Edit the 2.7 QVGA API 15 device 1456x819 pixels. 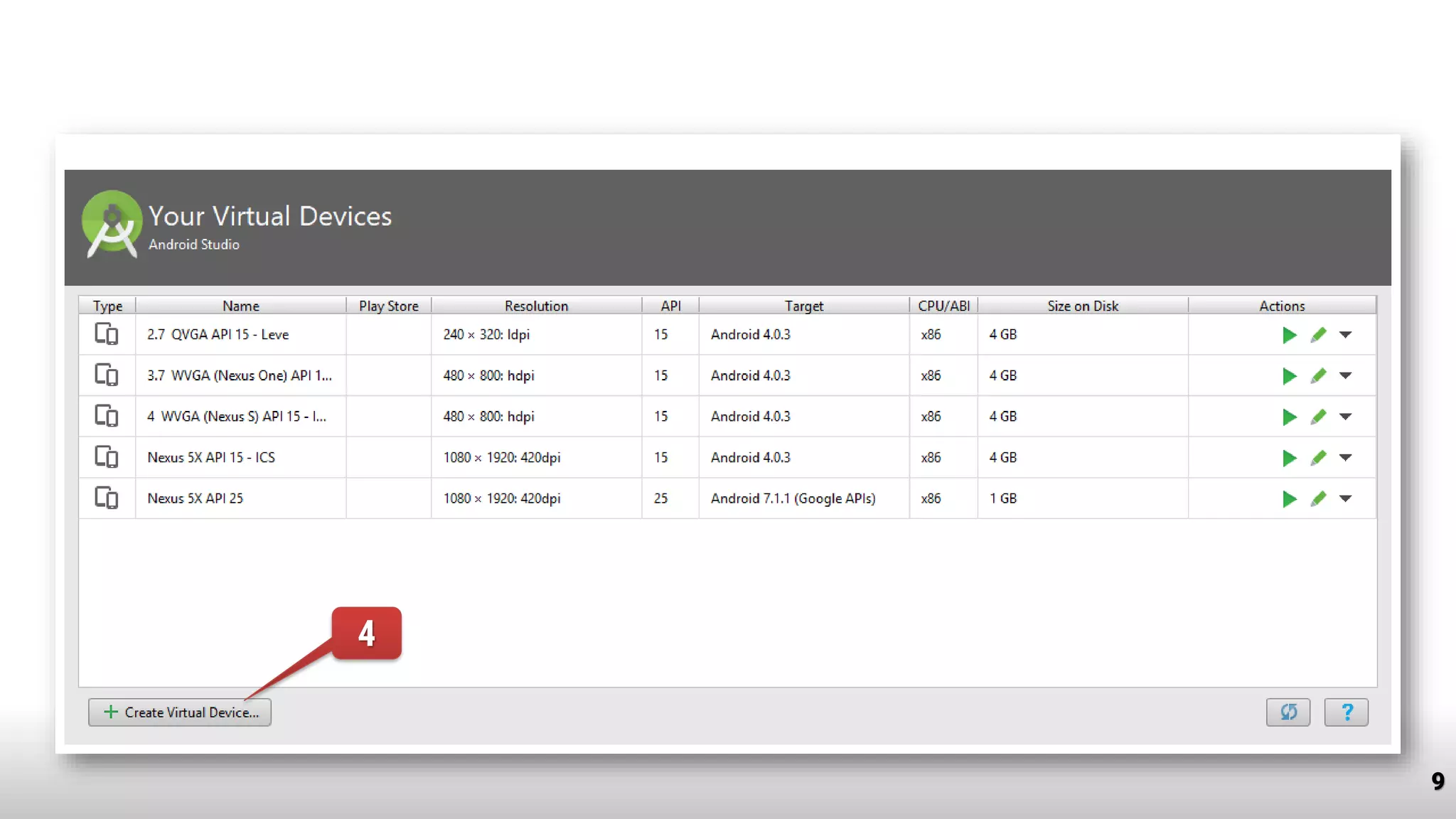tap(1318, 335)
